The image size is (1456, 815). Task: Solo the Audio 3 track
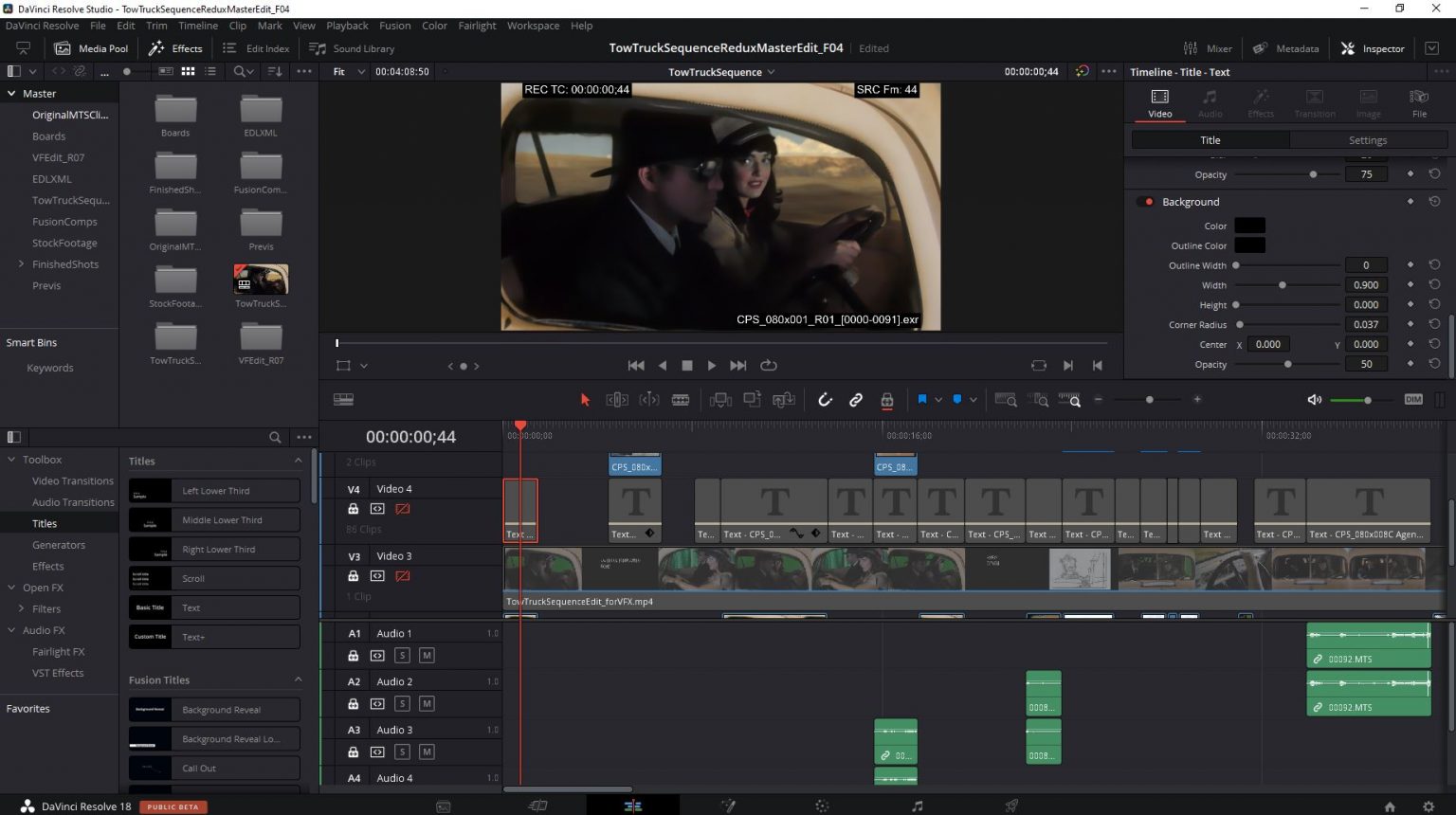click(x=402, y=752)
